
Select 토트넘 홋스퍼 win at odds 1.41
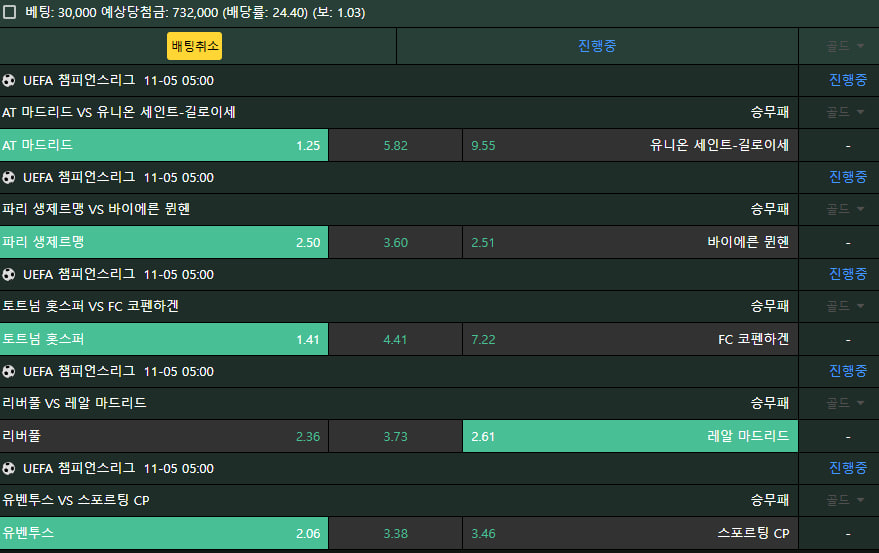164,339
